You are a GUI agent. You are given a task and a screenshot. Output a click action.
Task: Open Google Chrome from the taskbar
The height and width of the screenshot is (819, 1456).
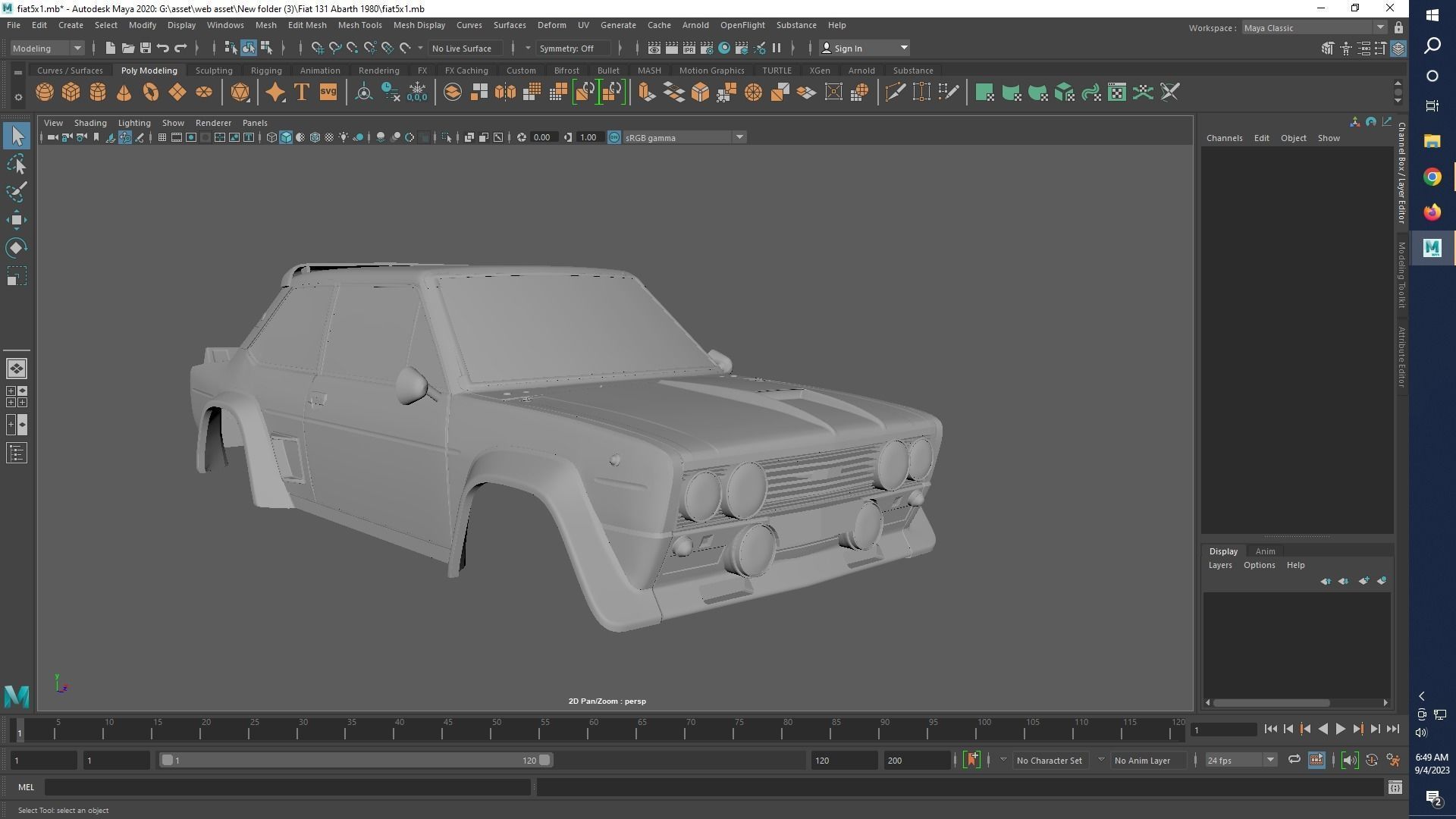coord(1432,177)
